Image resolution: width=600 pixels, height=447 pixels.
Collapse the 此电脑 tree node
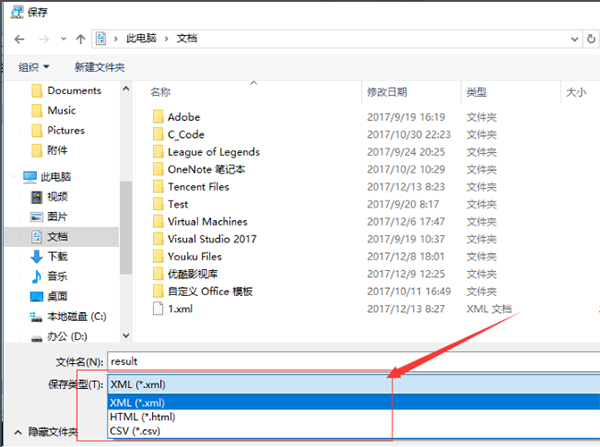coord(13,177)
